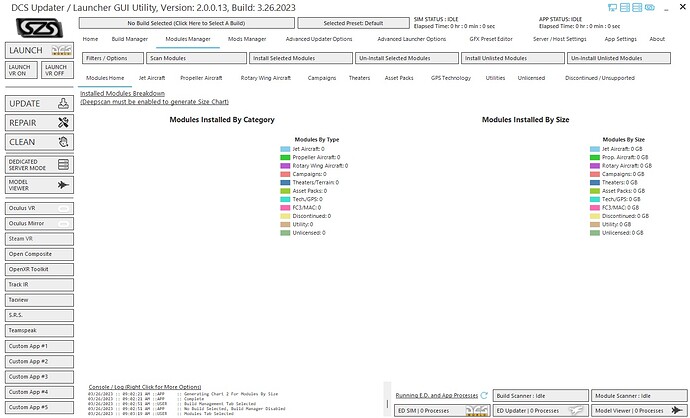Screen dimensions: 690x418
Task: Click the ED Updater processes icon
Action: pos(576,411)
